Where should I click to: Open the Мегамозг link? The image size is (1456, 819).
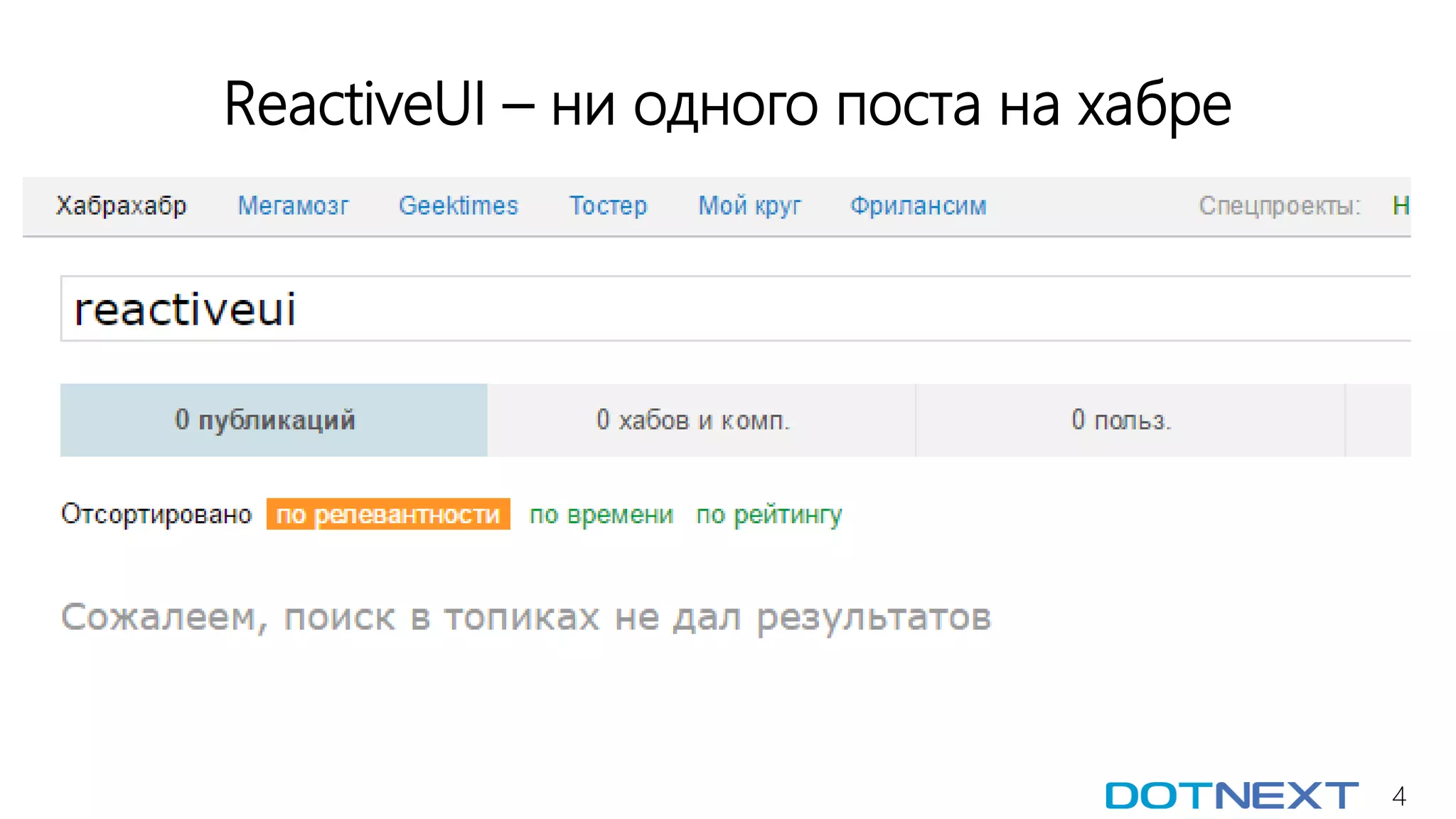tap(293, 205)
